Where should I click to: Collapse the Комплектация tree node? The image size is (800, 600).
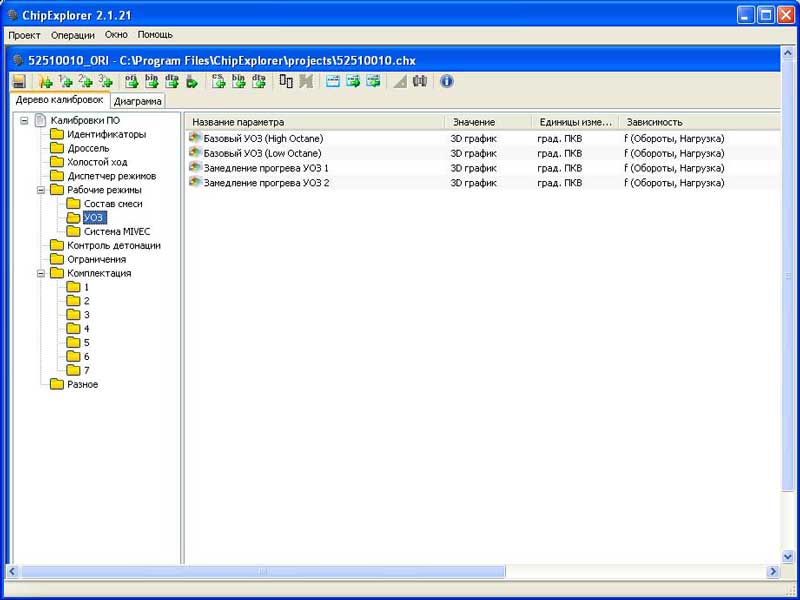pos(42,273)
